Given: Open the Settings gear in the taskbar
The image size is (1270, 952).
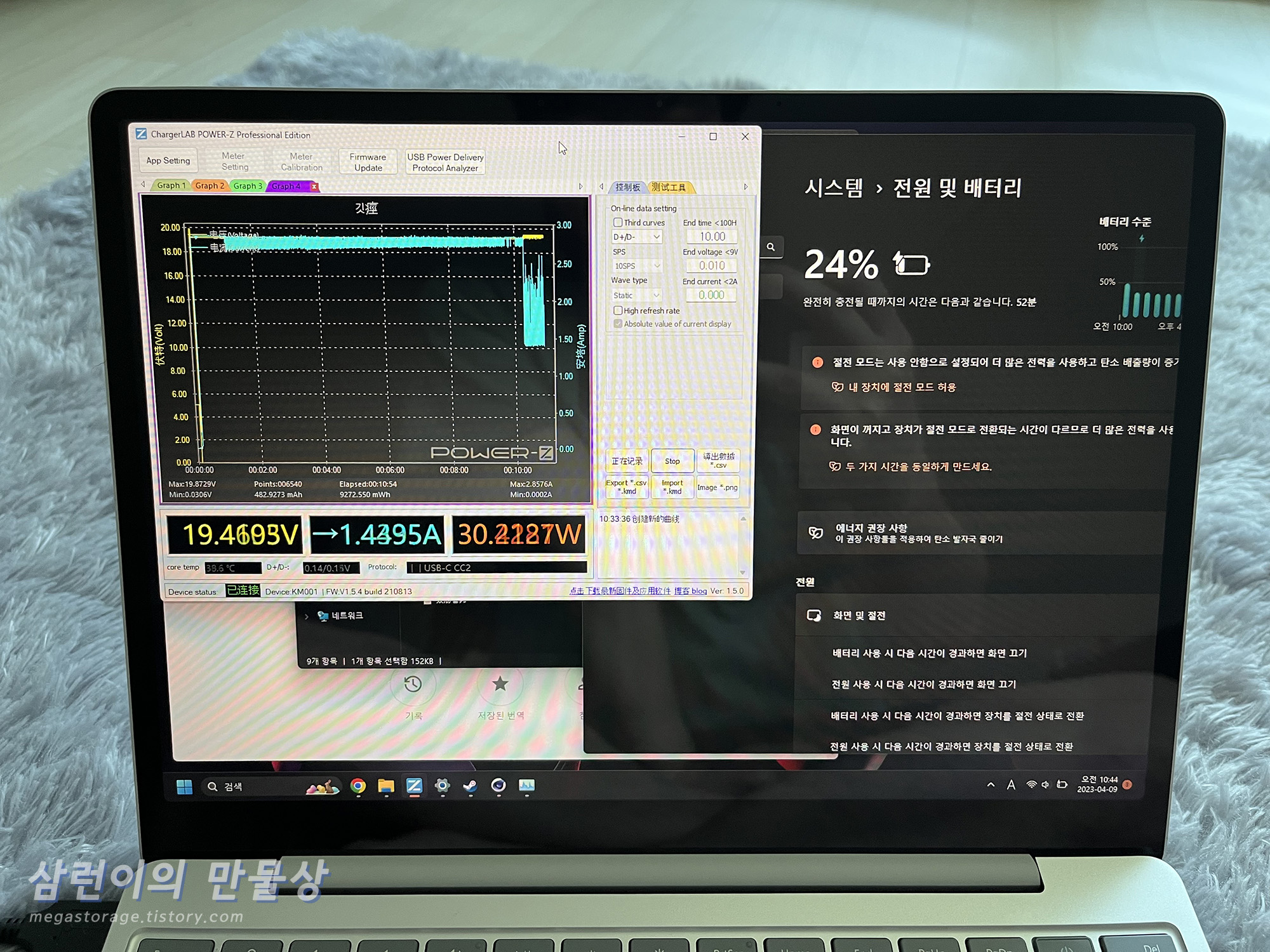Looking at the screenshot, I should point(443,786).
